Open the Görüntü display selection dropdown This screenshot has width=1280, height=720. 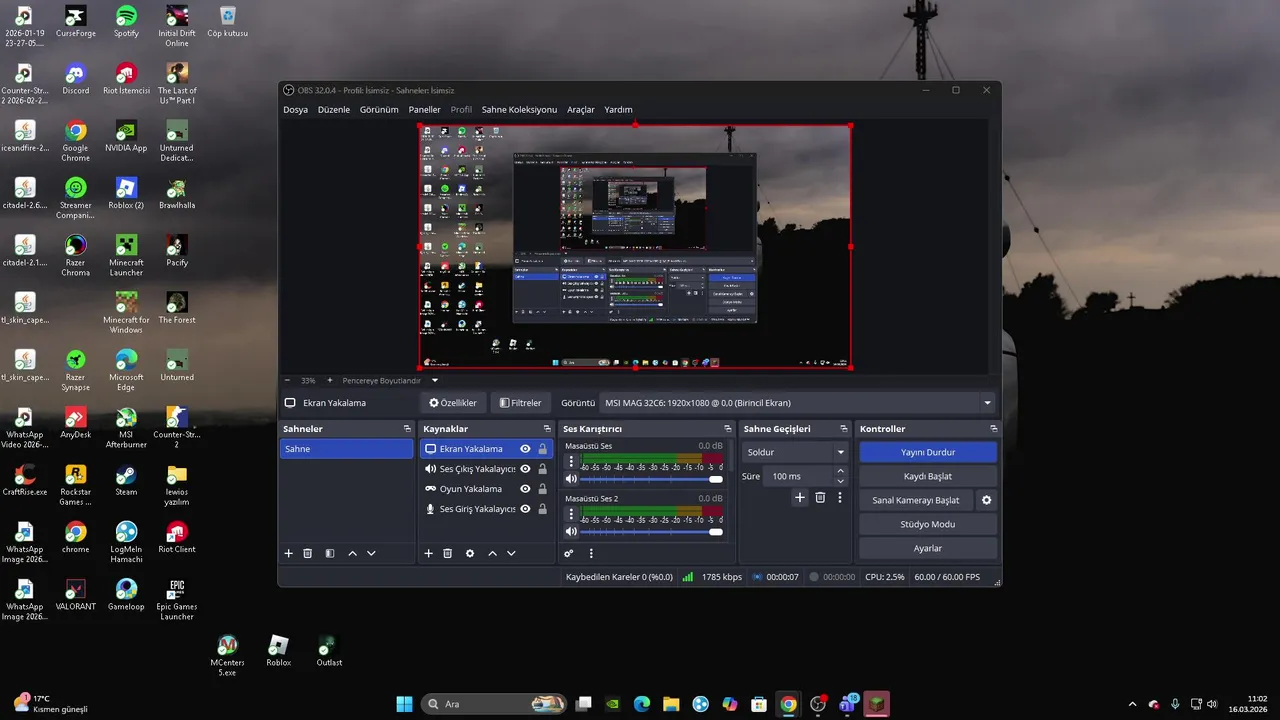(x=798, y=403)
